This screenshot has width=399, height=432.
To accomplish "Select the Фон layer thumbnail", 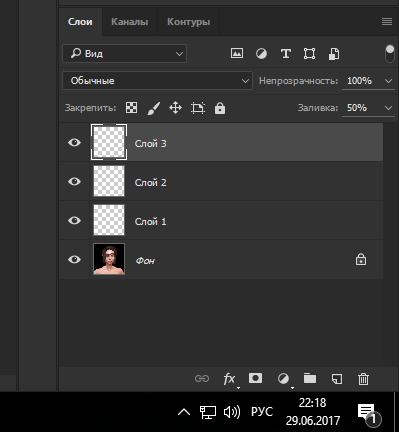I will (x=109, y=259).
